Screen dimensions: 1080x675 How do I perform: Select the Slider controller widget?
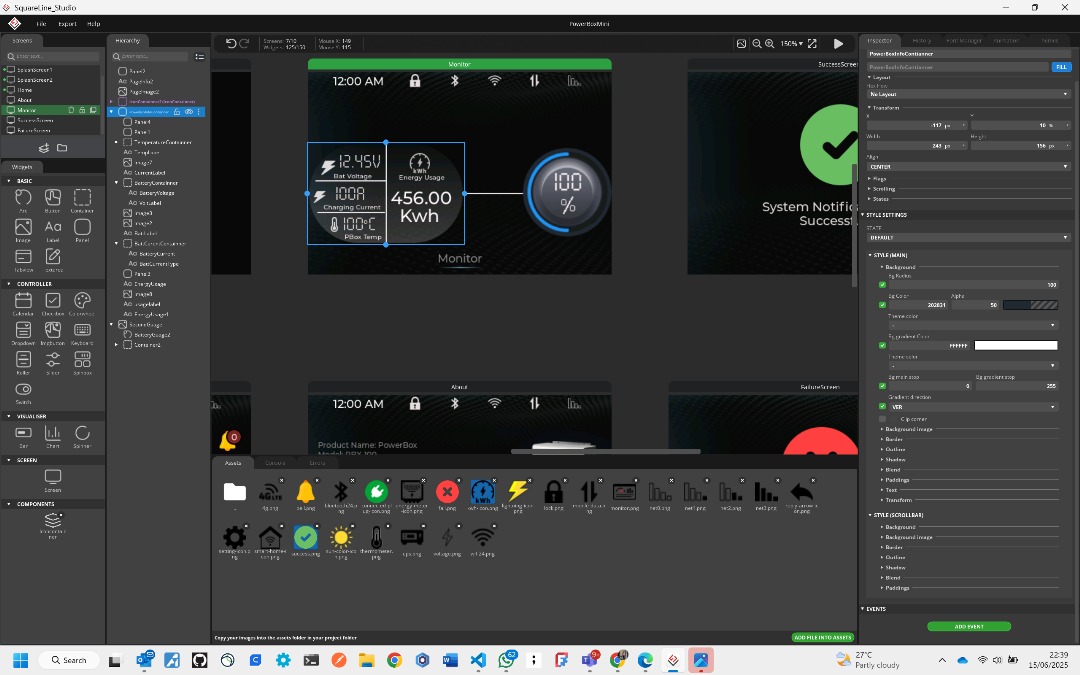click(x=52, y=360)
